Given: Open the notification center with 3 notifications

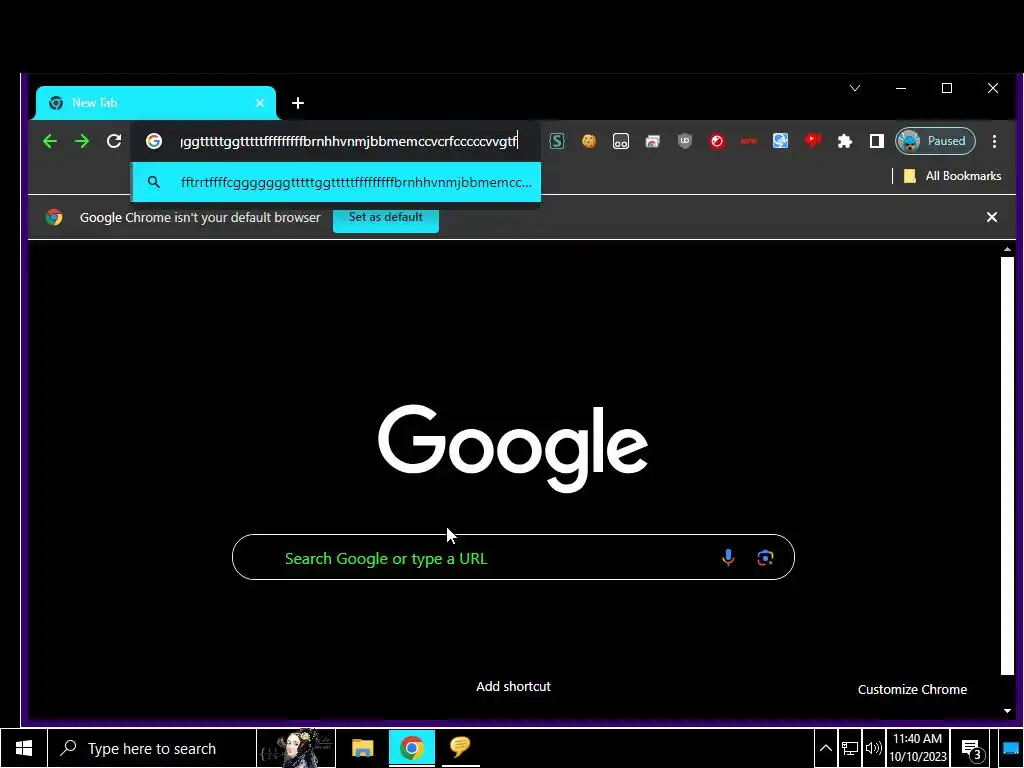Looking at the screenshot, I should click(972, 750).
